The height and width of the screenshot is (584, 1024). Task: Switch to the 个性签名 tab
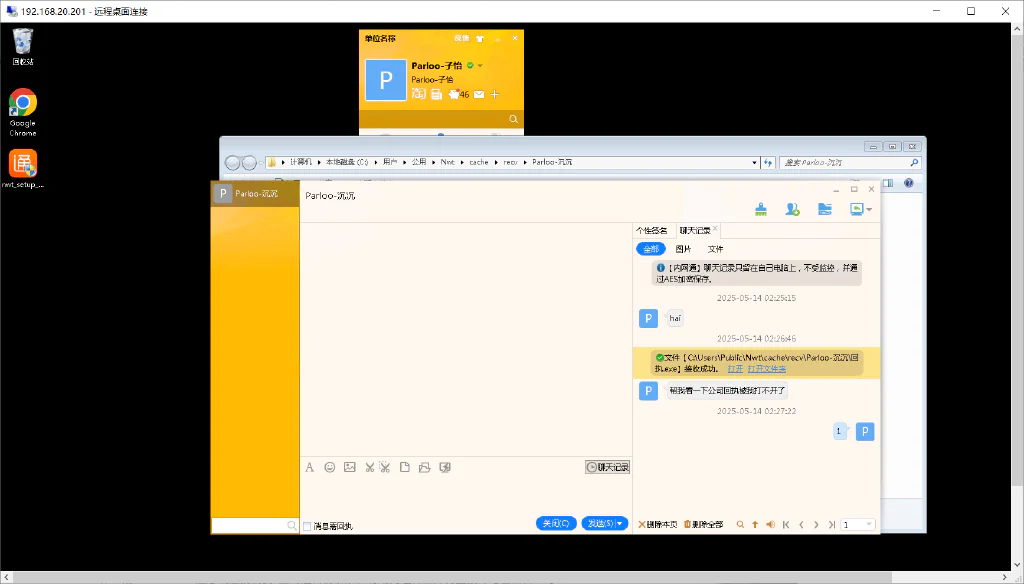[x=652, y=231]
